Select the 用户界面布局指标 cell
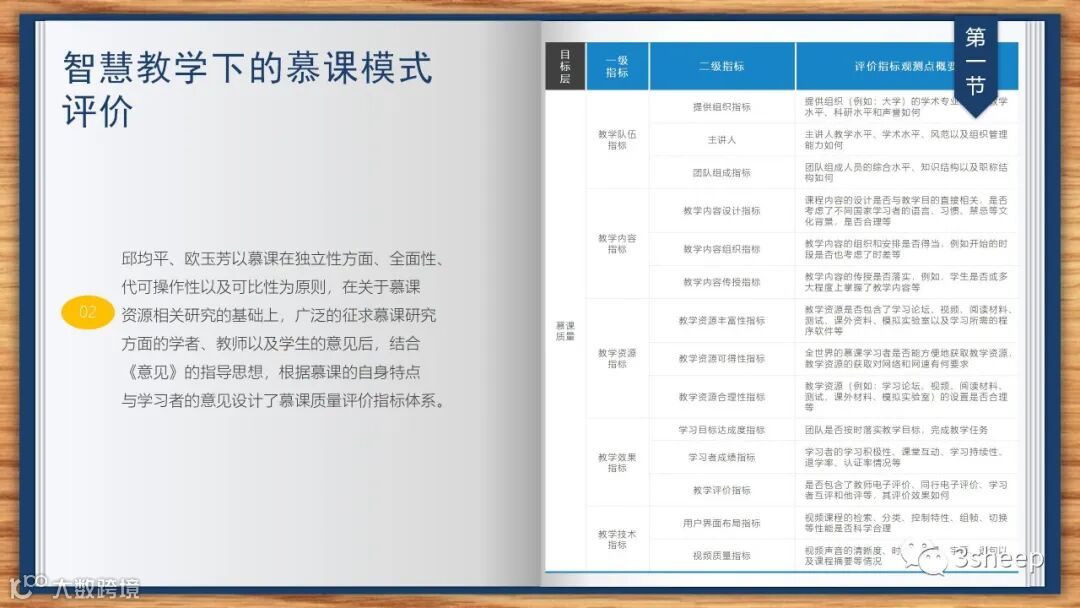Viewport: 1080px width, 608px height. point(722,523)
